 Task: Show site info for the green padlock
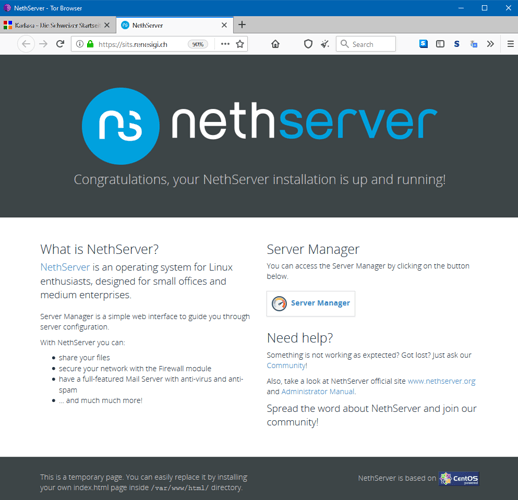tap(90, 44)
